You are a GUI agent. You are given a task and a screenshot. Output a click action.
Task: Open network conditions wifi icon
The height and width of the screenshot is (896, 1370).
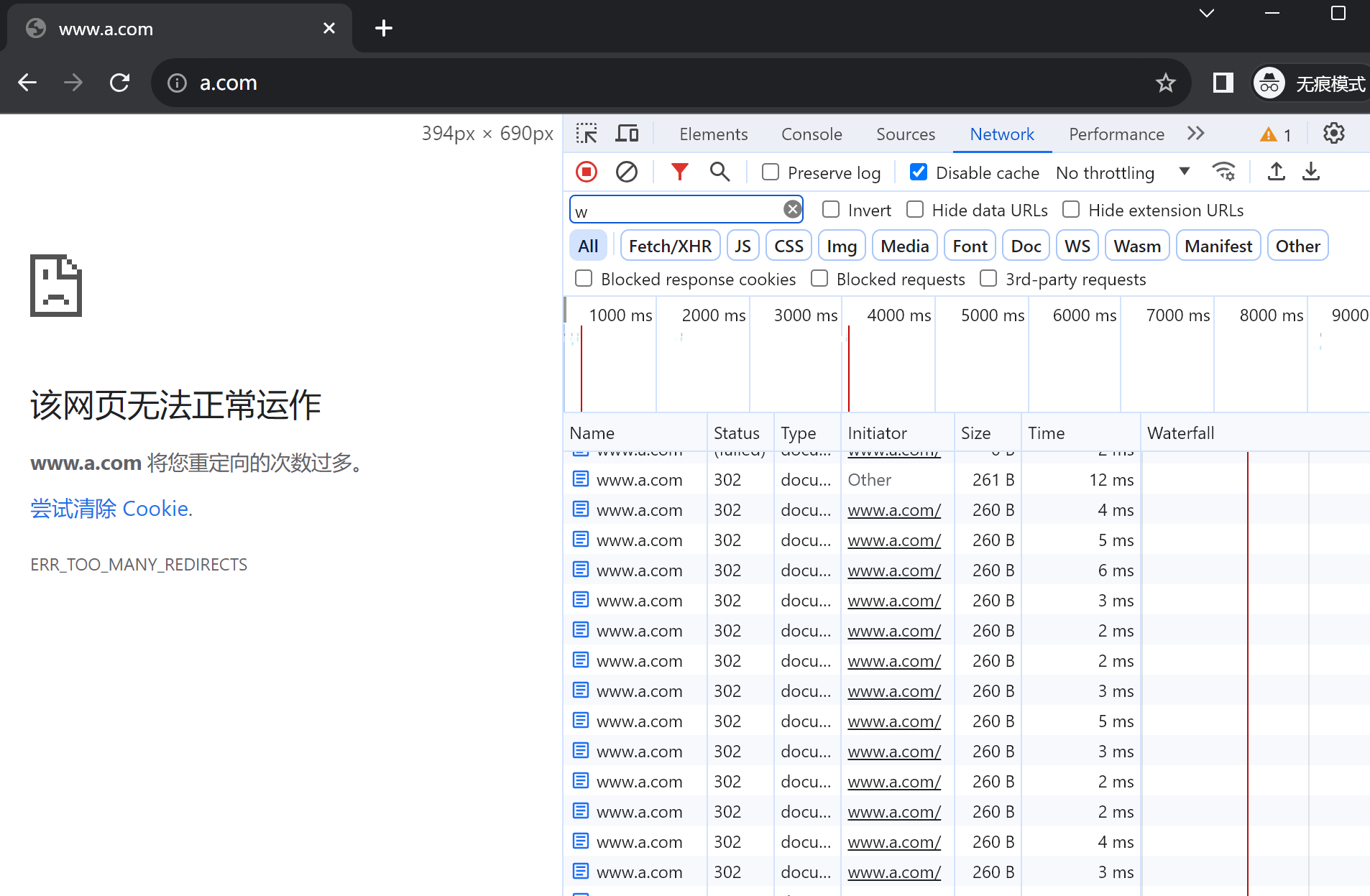click(x=1223, y=172)
